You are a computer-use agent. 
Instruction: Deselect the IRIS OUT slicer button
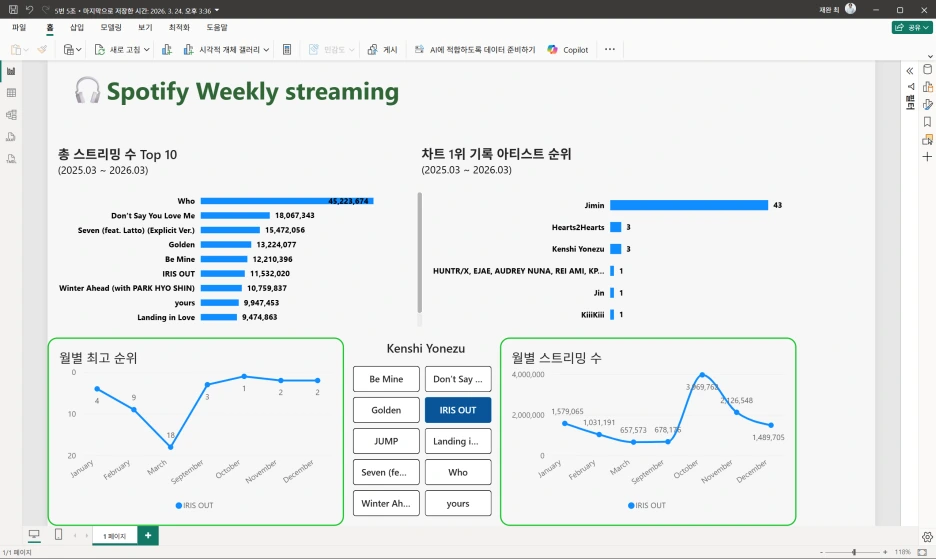pyautogui.click(x=458, y=410)
